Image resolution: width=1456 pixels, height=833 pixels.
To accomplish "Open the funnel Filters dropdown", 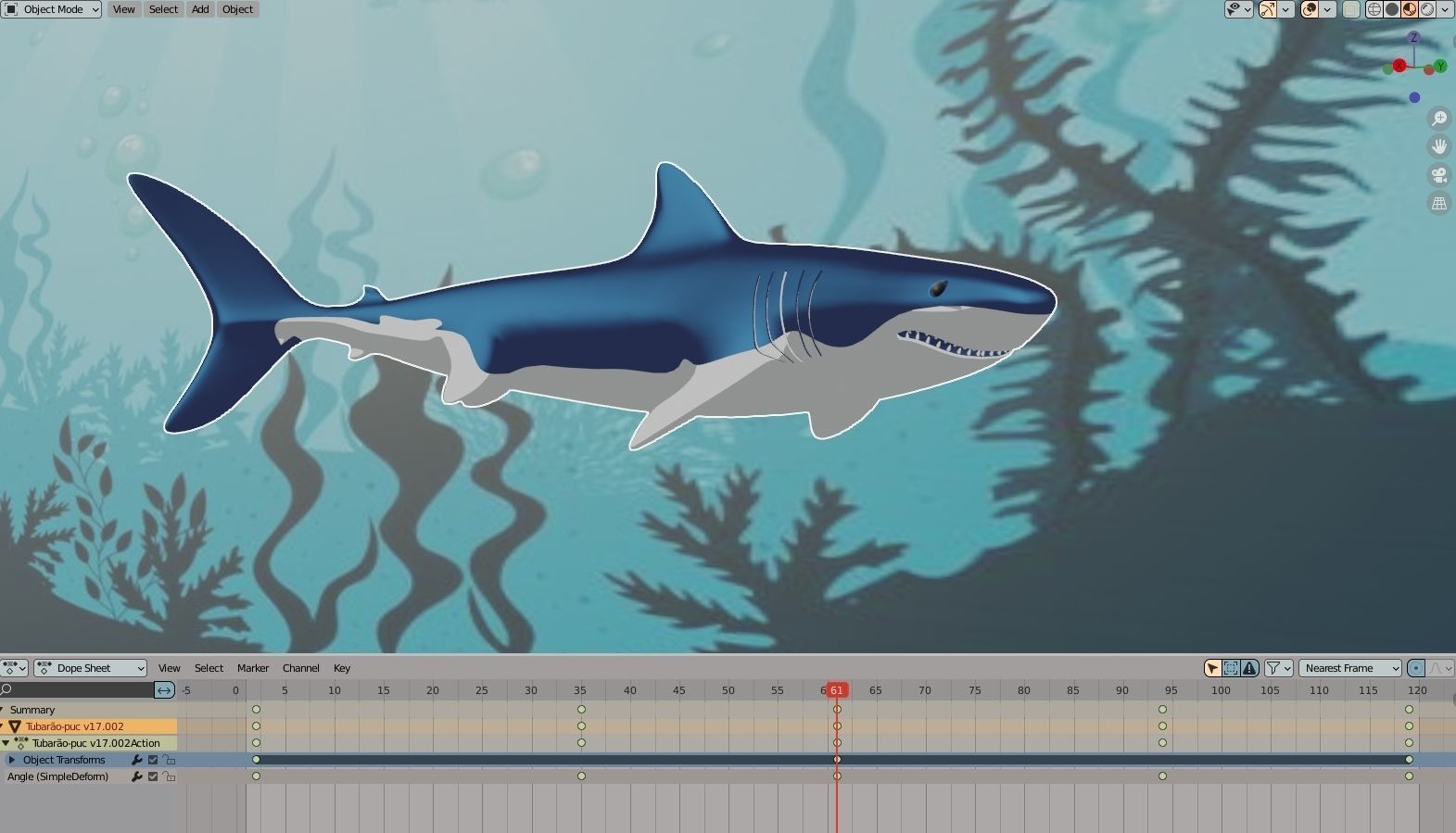I will (1279, 668).
